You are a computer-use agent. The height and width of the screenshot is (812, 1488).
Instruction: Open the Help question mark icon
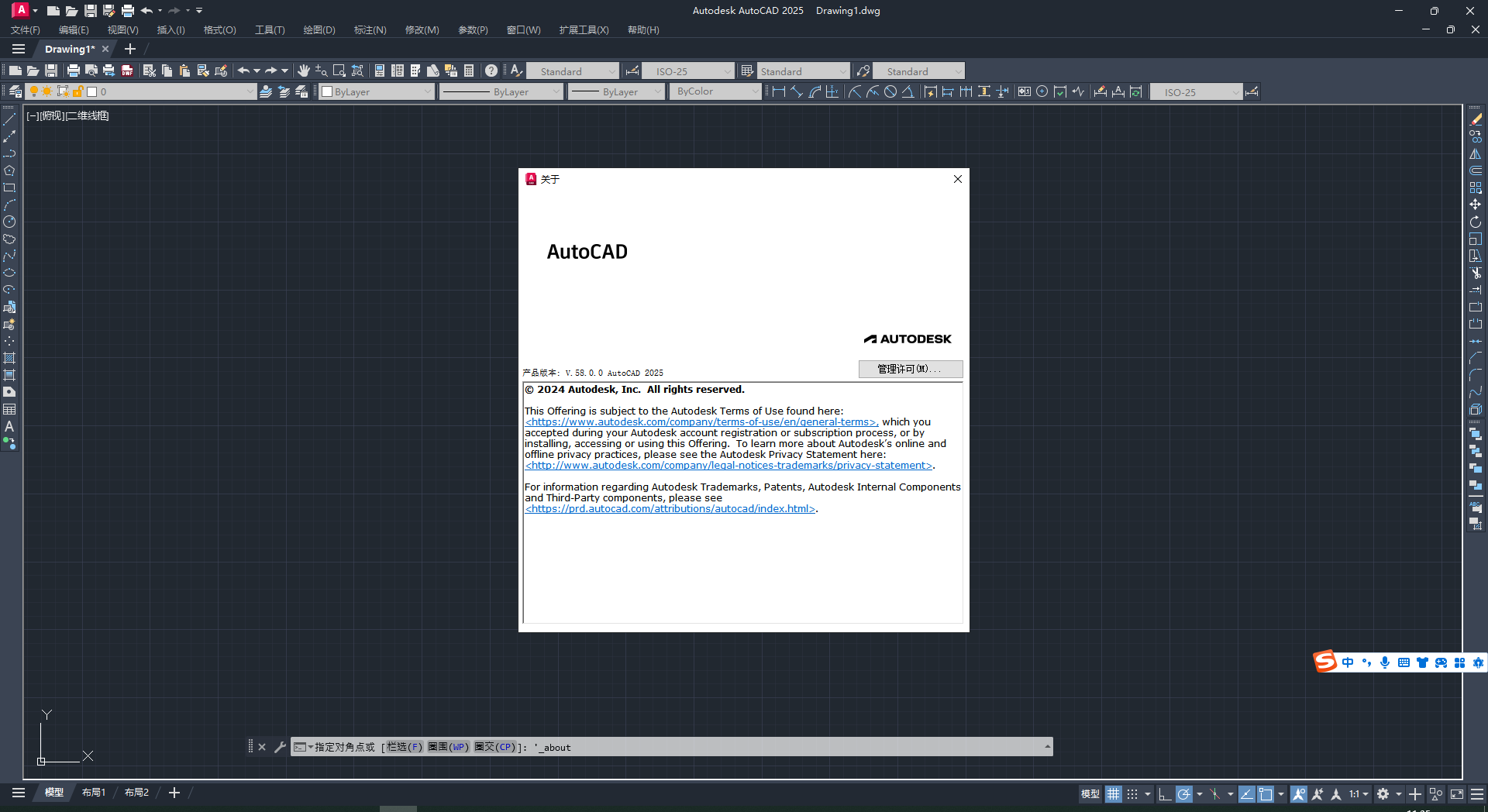(x=491, y=71)
